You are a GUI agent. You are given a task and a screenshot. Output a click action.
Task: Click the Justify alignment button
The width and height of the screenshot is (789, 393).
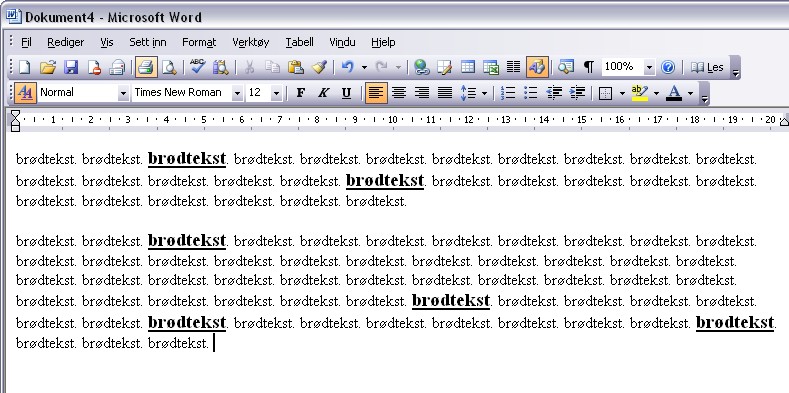445,93
